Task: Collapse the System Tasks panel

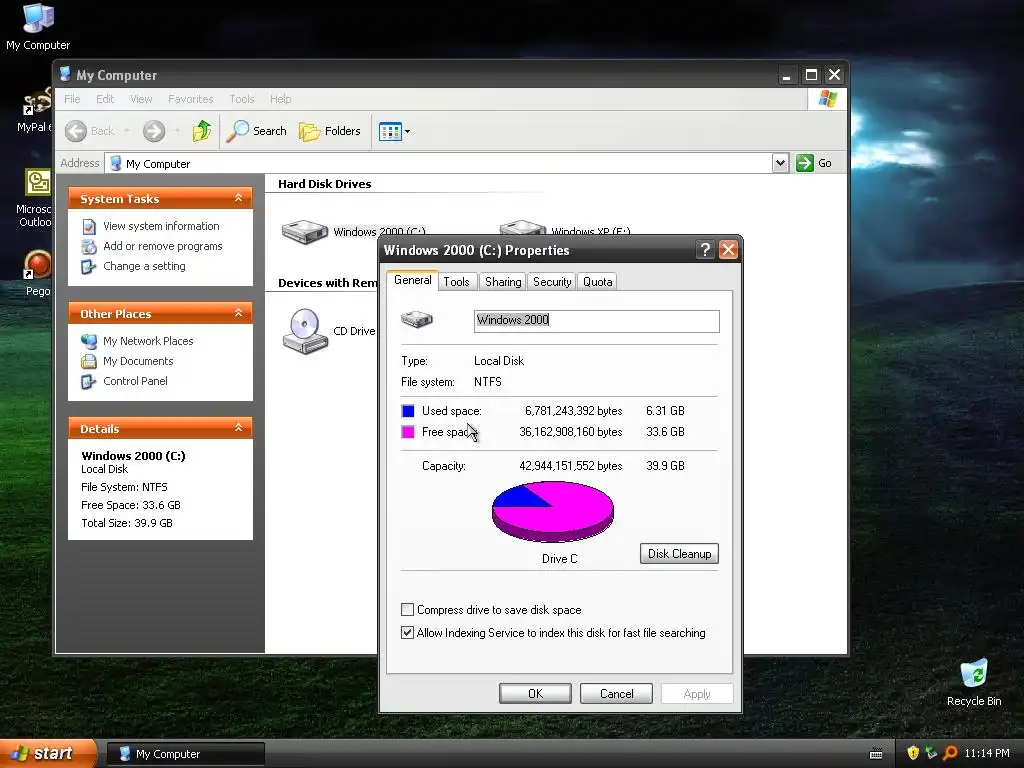Action: 238,198
